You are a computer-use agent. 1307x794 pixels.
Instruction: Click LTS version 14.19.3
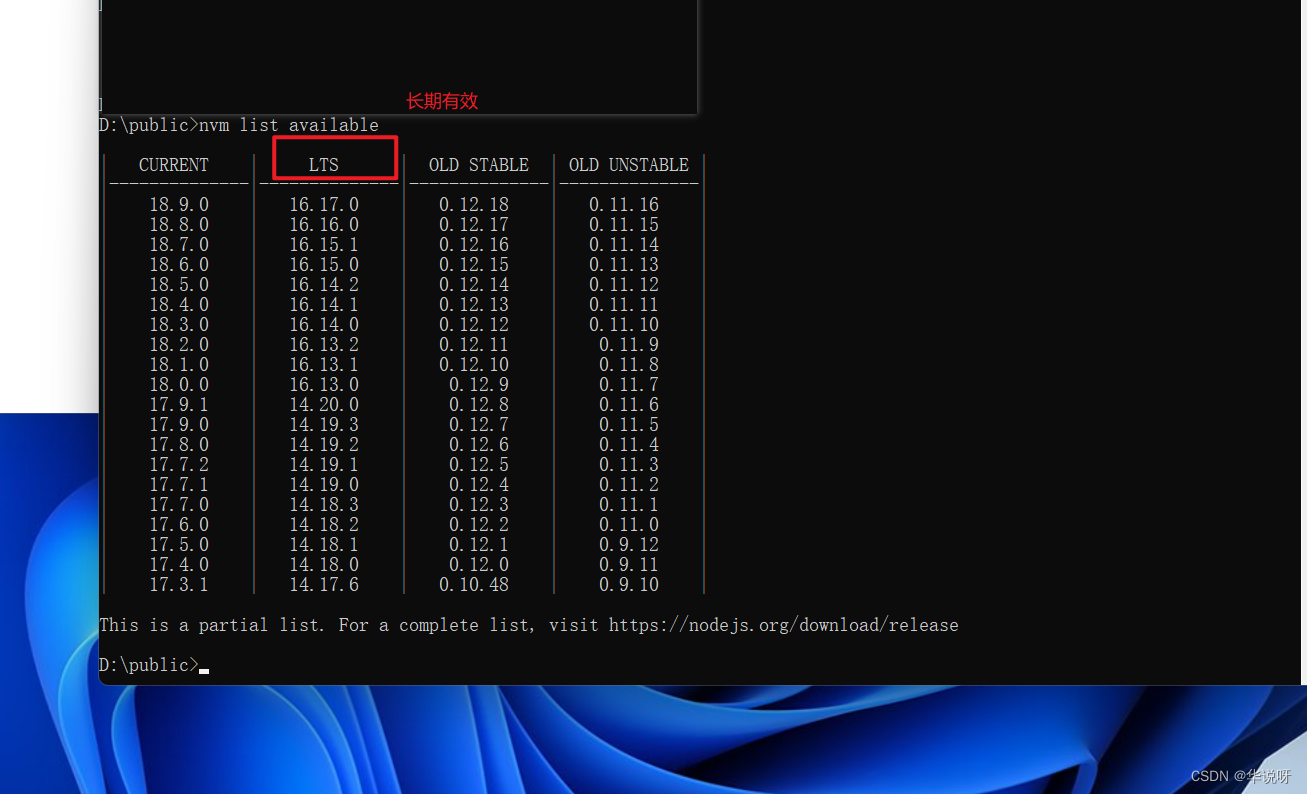click(324, 425)
